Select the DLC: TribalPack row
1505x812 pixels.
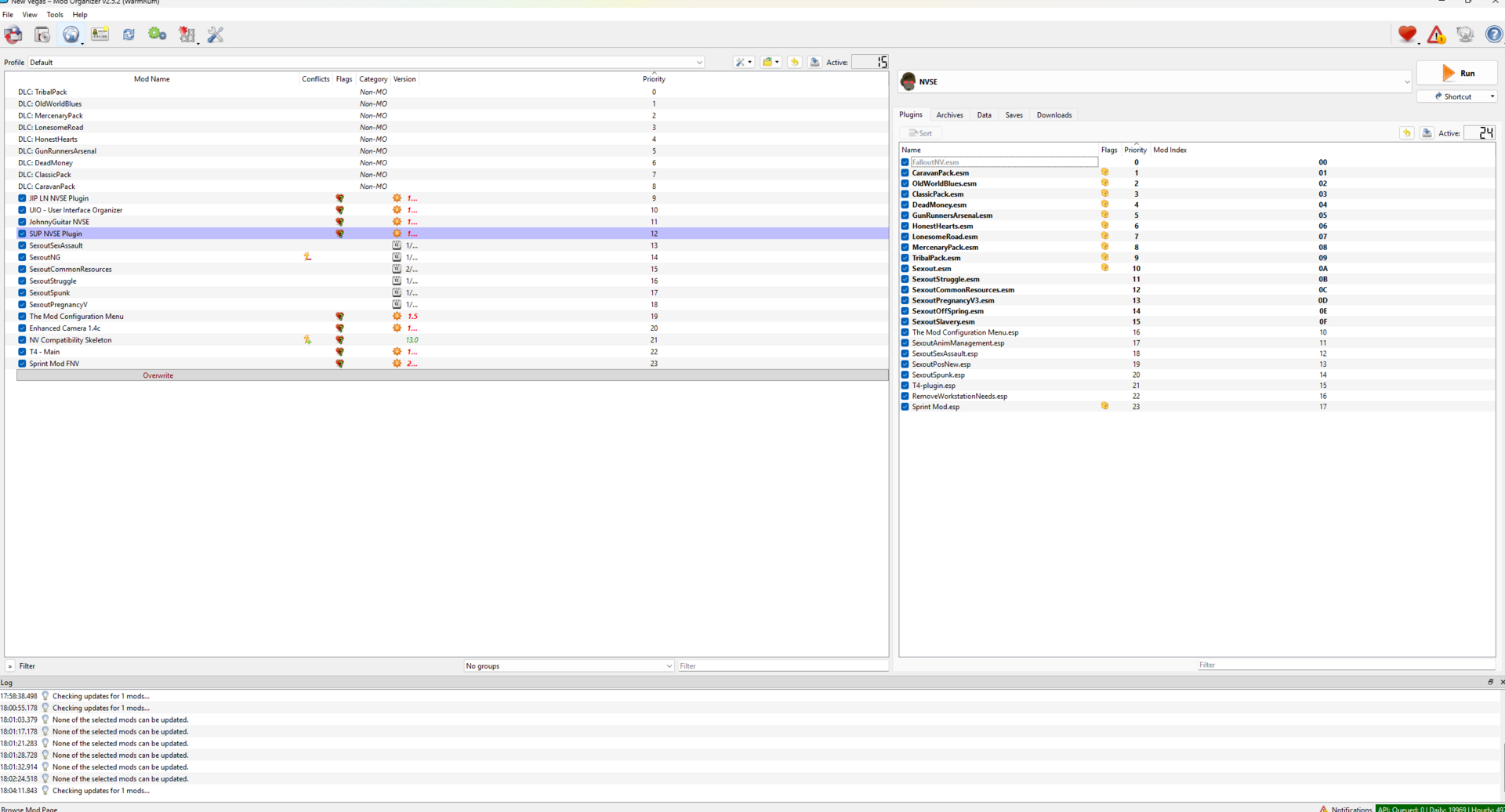(x=447, y=92)
